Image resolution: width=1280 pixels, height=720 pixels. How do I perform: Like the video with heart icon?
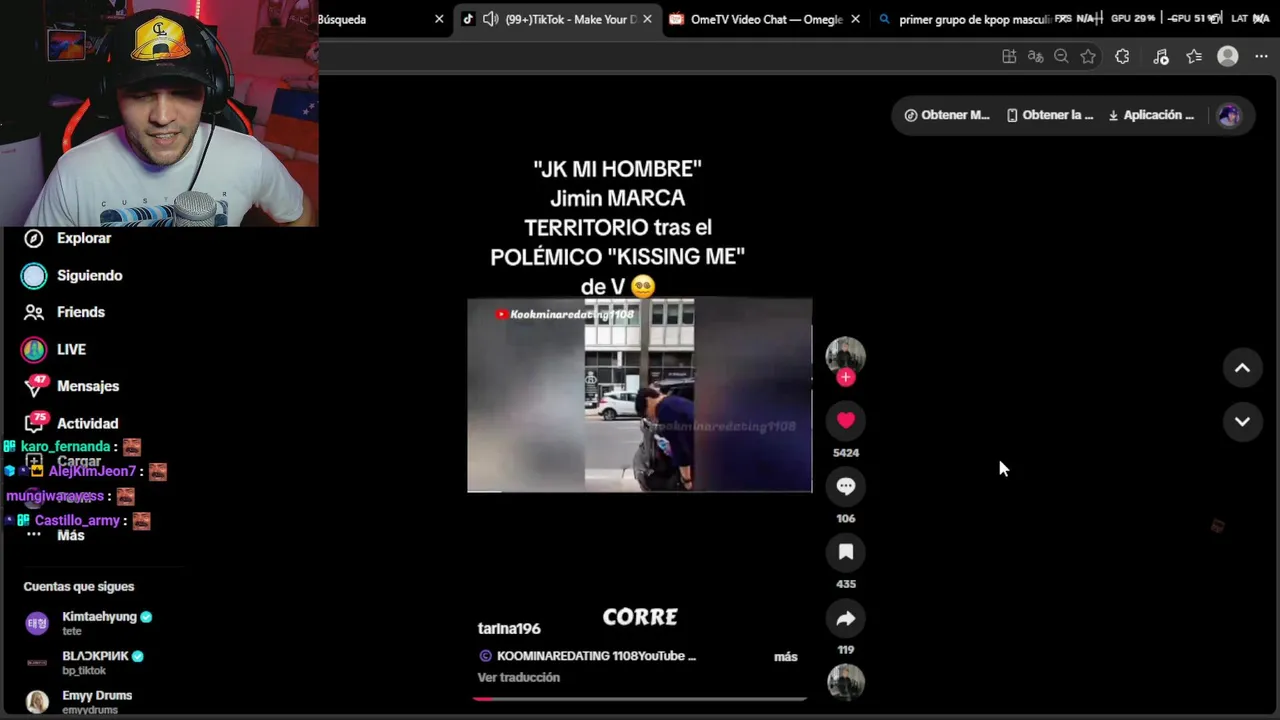click(x=846, y=420)
